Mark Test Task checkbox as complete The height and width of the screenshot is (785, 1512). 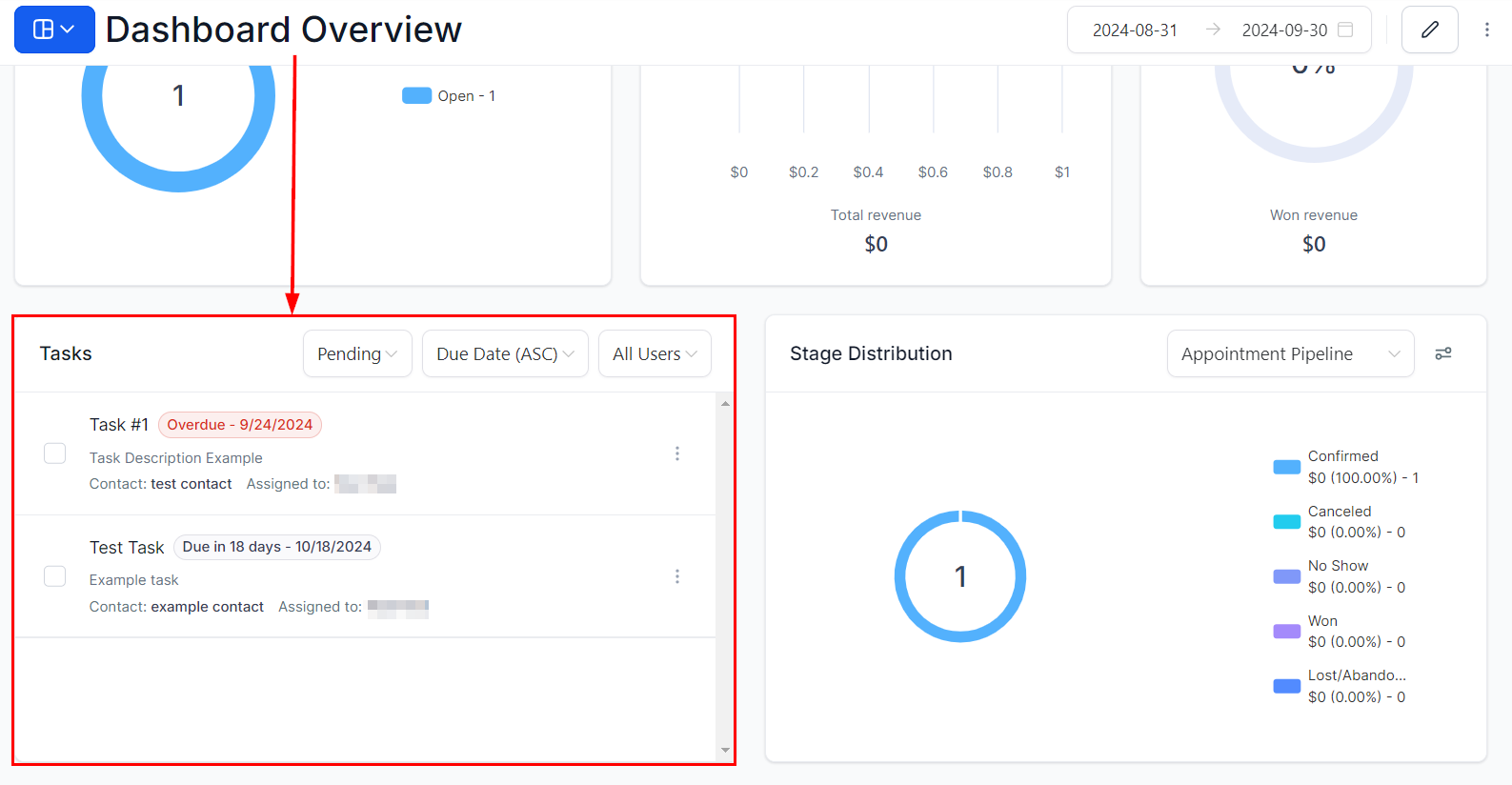pos(55,576)
